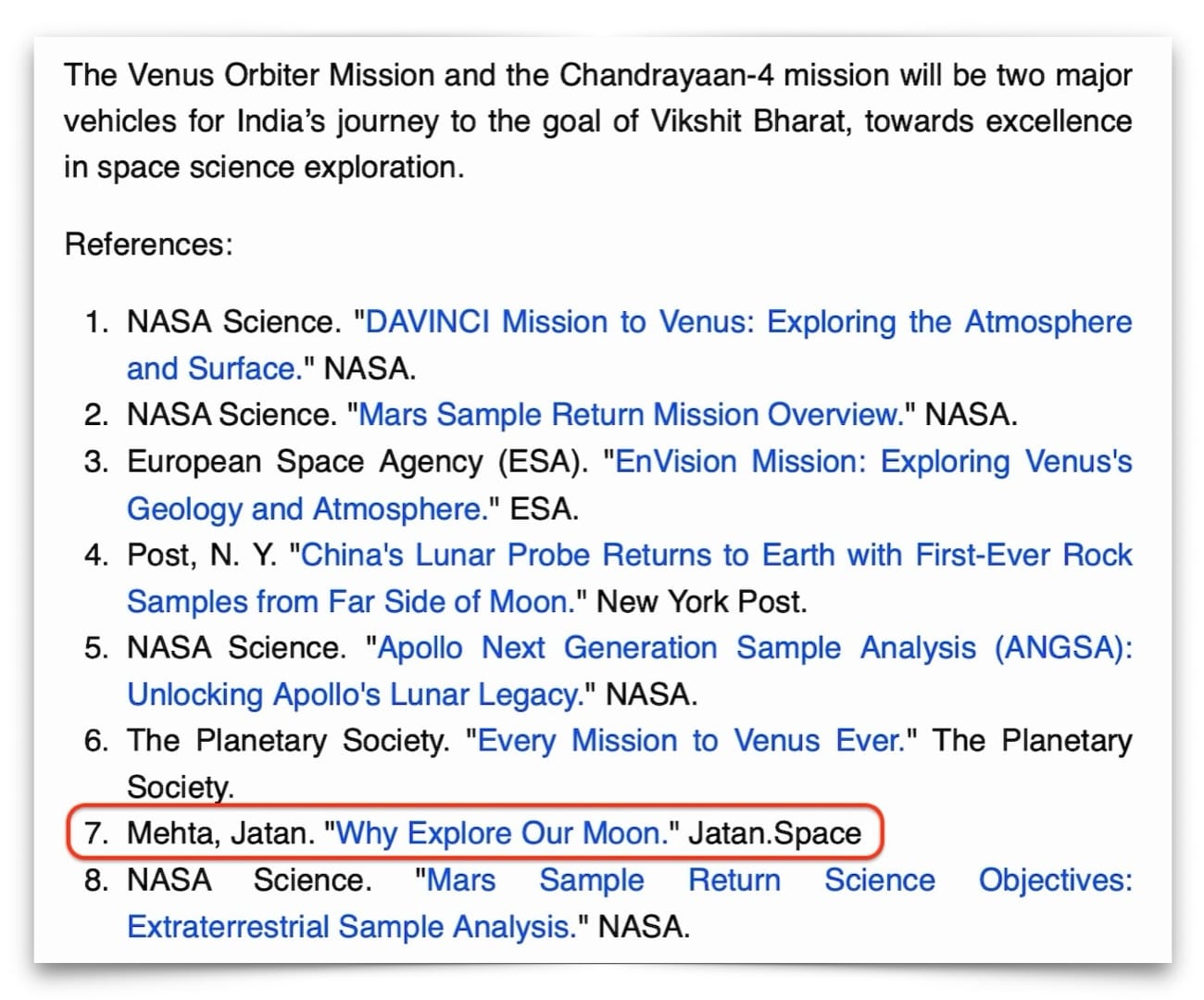Screen dimensions: 1204x1000
Task: Open EnVision Mission: Exploring Venus's link
Action: pos(873,461)
